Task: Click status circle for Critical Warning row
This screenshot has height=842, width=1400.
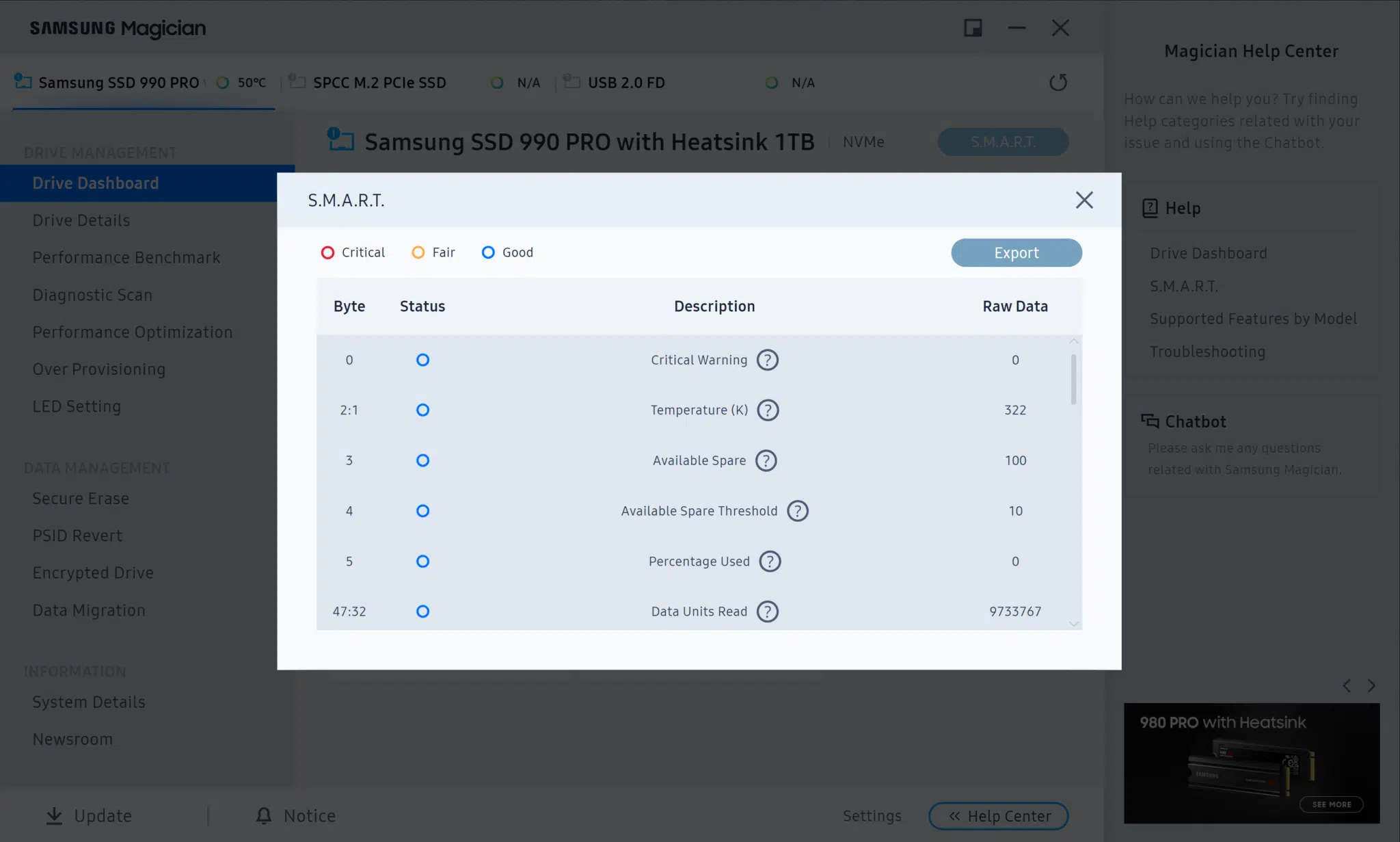Action: pos(422,360)
